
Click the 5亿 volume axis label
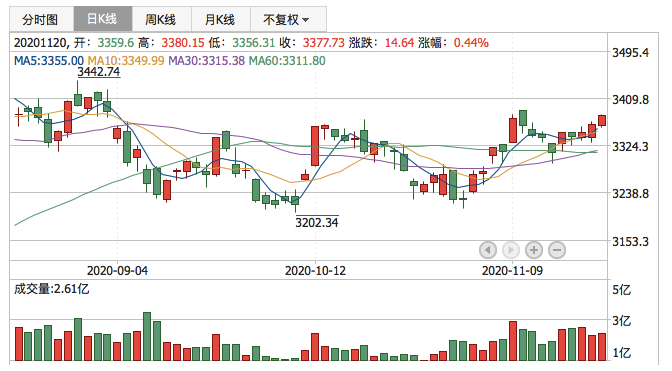621,290
